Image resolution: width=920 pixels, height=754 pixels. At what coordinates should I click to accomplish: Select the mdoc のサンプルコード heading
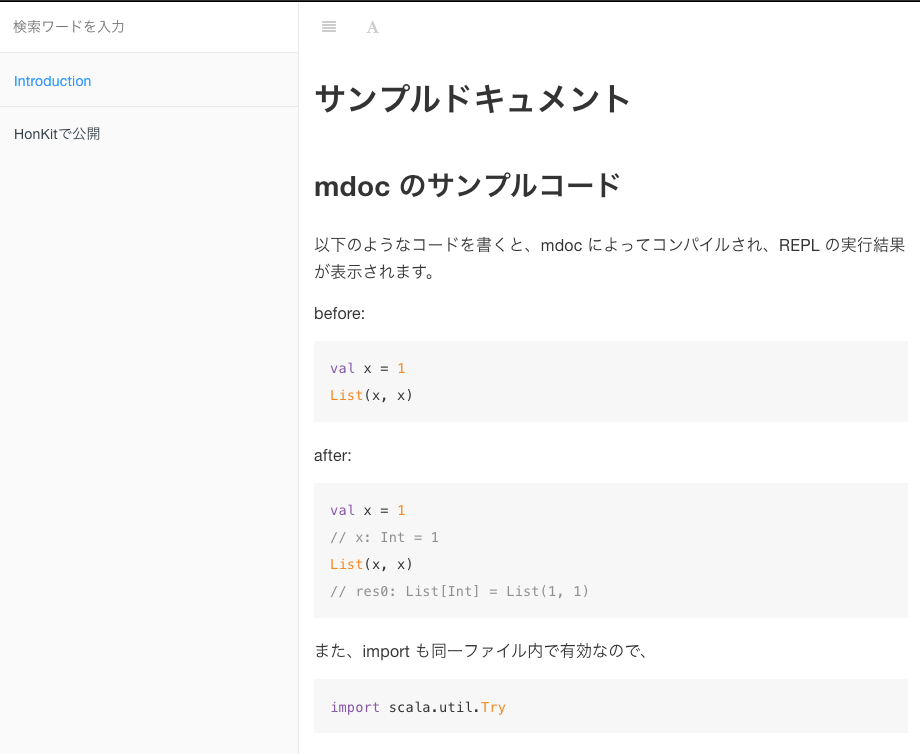point(467,186)
